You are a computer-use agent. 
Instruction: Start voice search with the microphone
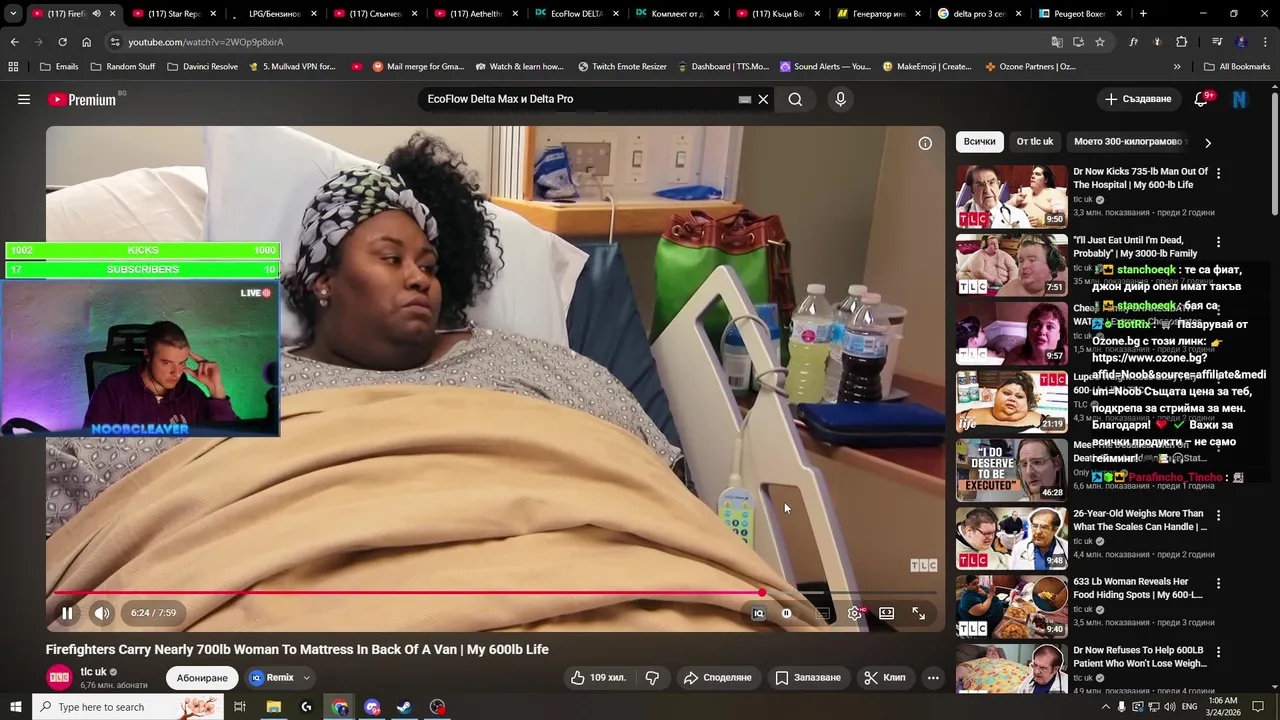840,99
